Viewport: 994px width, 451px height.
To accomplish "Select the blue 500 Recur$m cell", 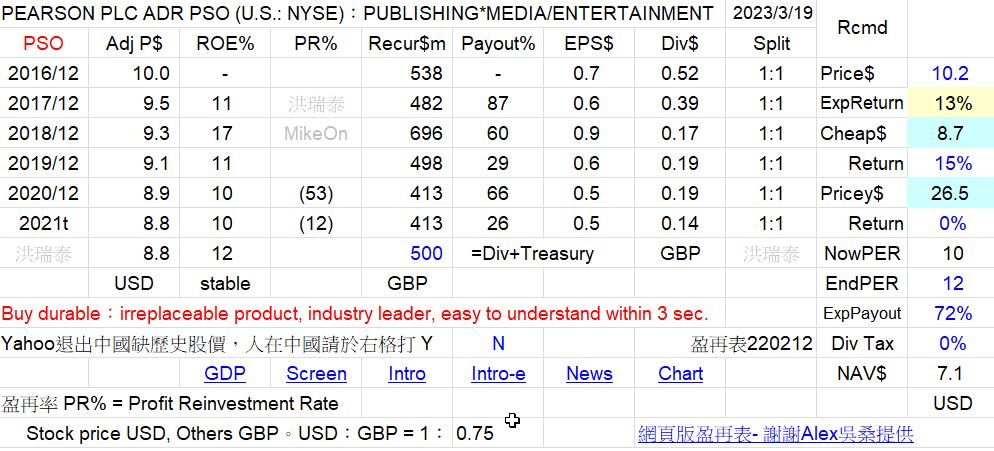I will [407, 253].
